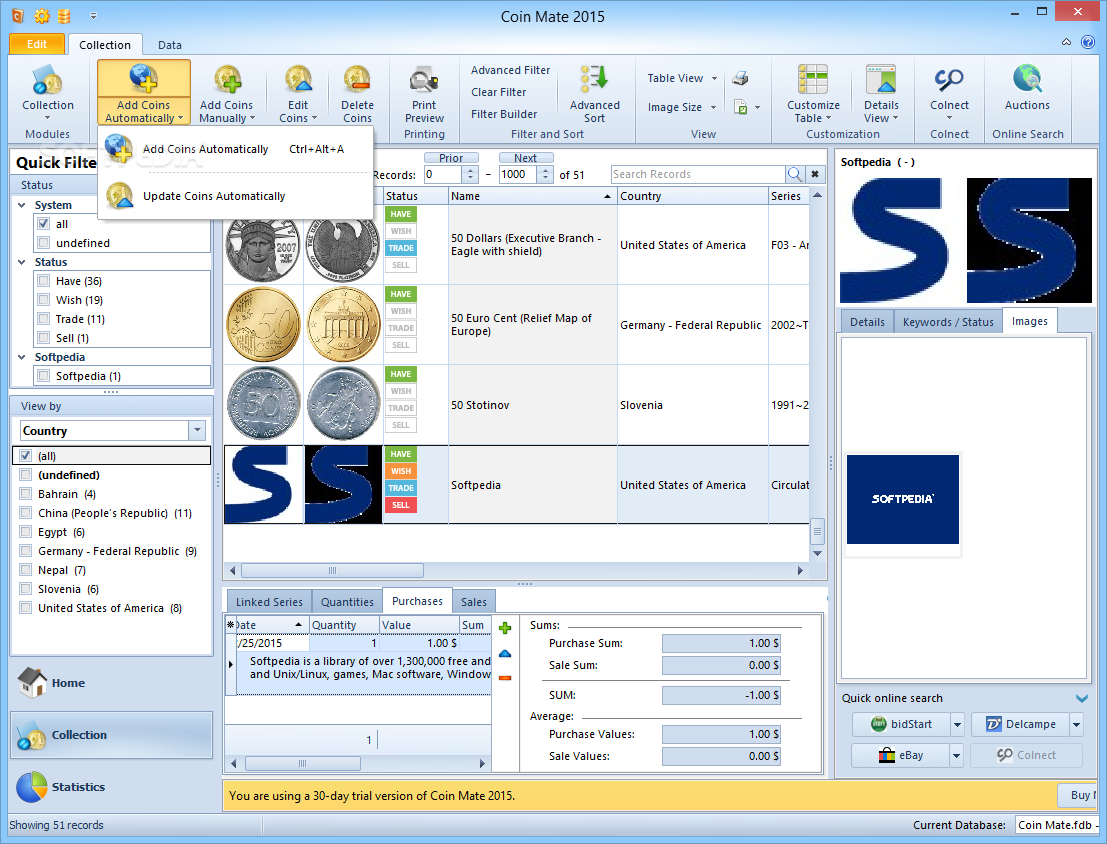Click the export spreadsheet icon in View group
Screen dimensions: 1107x844
point(740,107)
